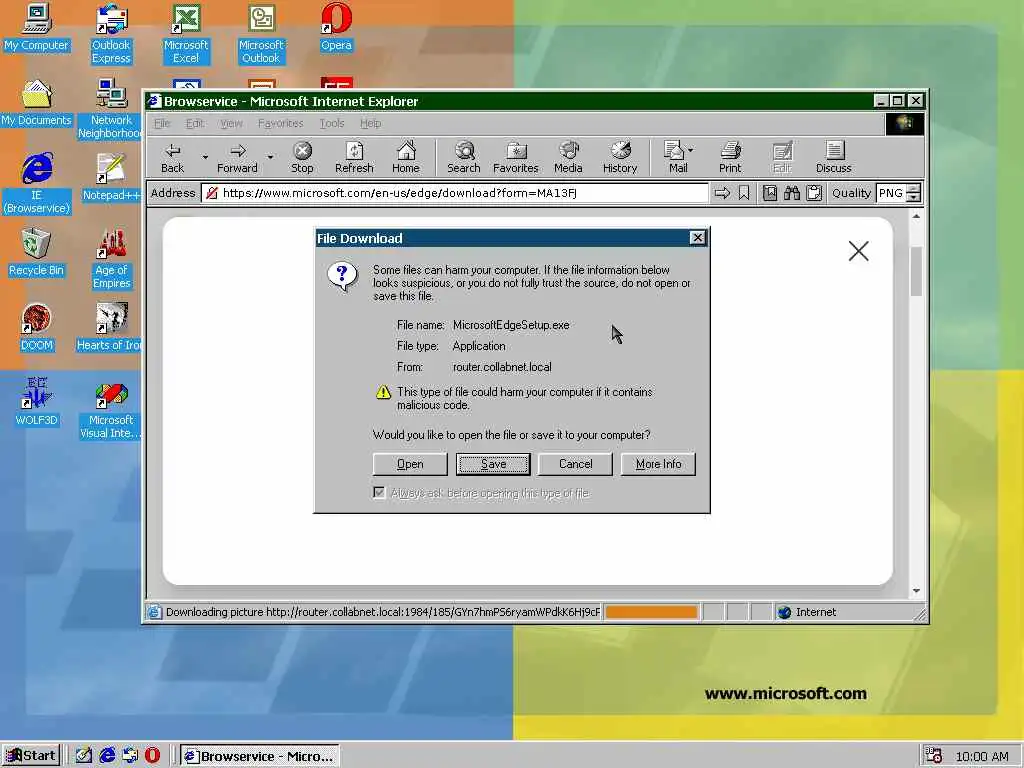This screenshot has height=768, width=1024.
Task: Open the Help menu
Action: pos(370,123)
